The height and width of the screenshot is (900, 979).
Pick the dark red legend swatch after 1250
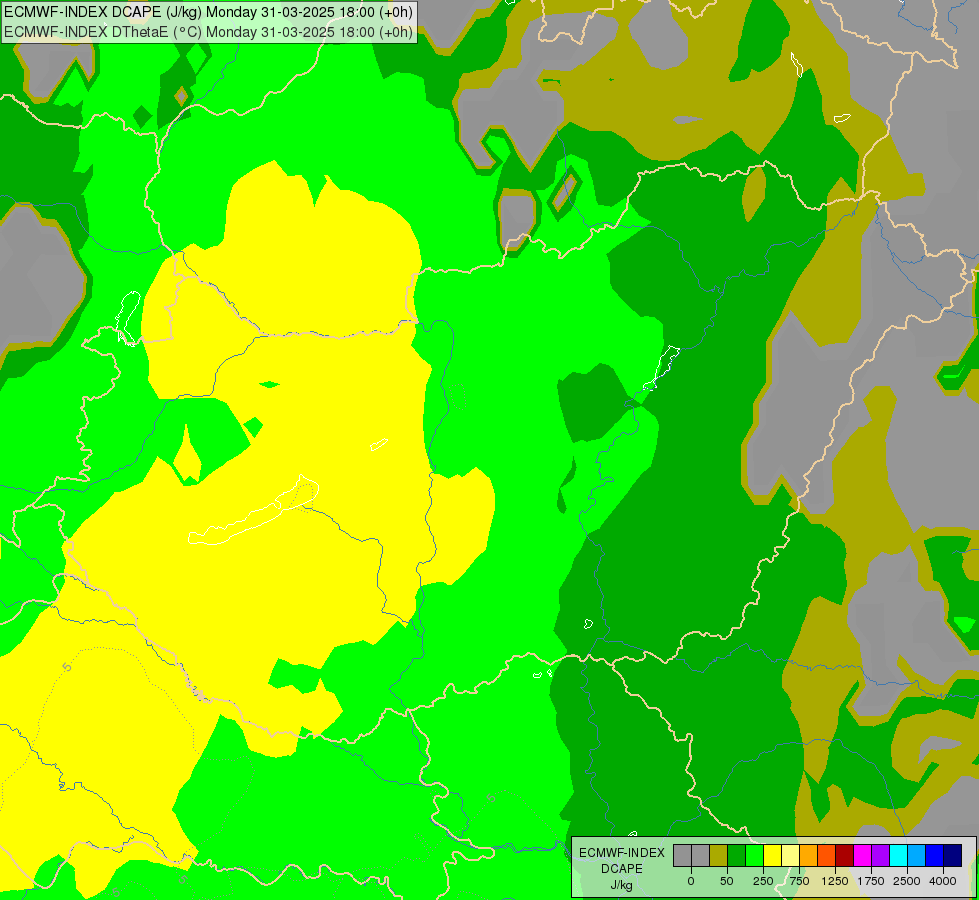(845, 856)
